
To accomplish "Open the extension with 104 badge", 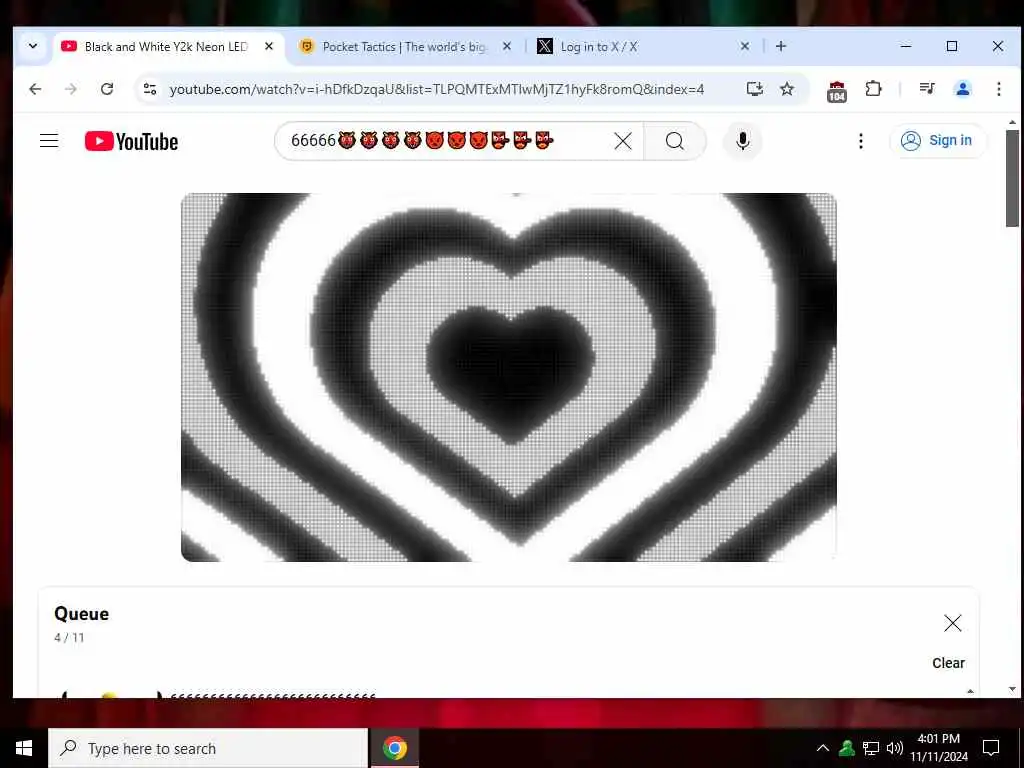I will pyautogui.click(x=837, y=91).
